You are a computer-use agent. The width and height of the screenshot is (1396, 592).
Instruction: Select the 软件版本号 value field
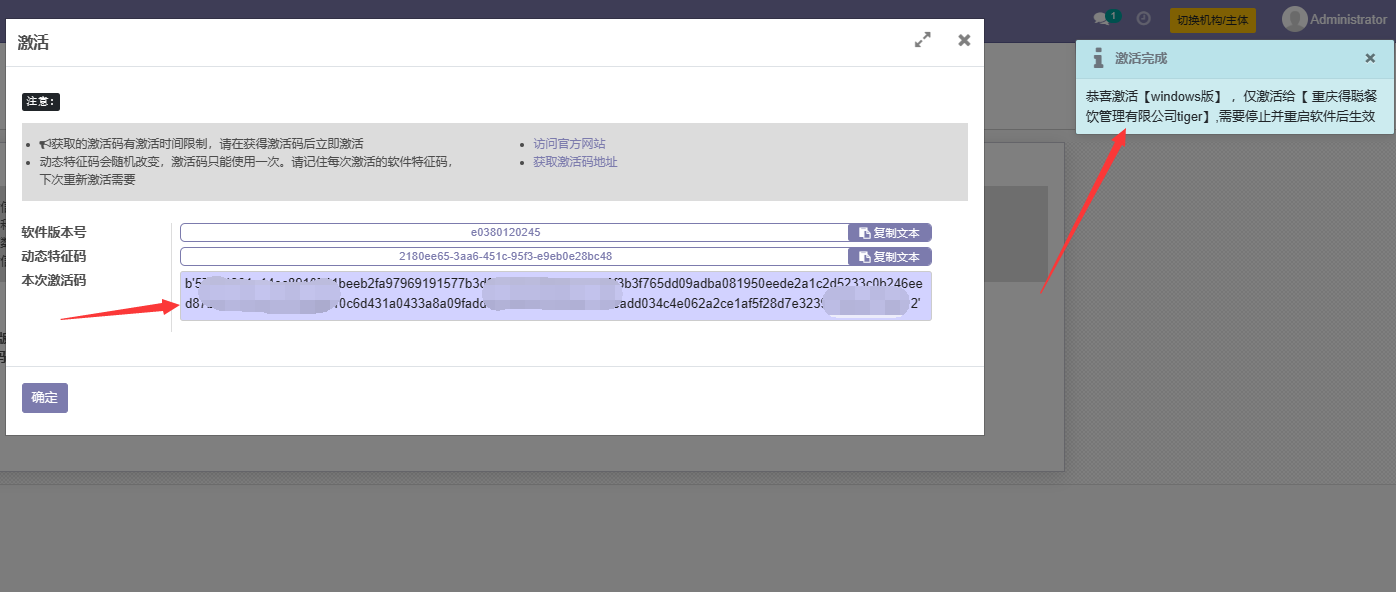click(514, 232)
